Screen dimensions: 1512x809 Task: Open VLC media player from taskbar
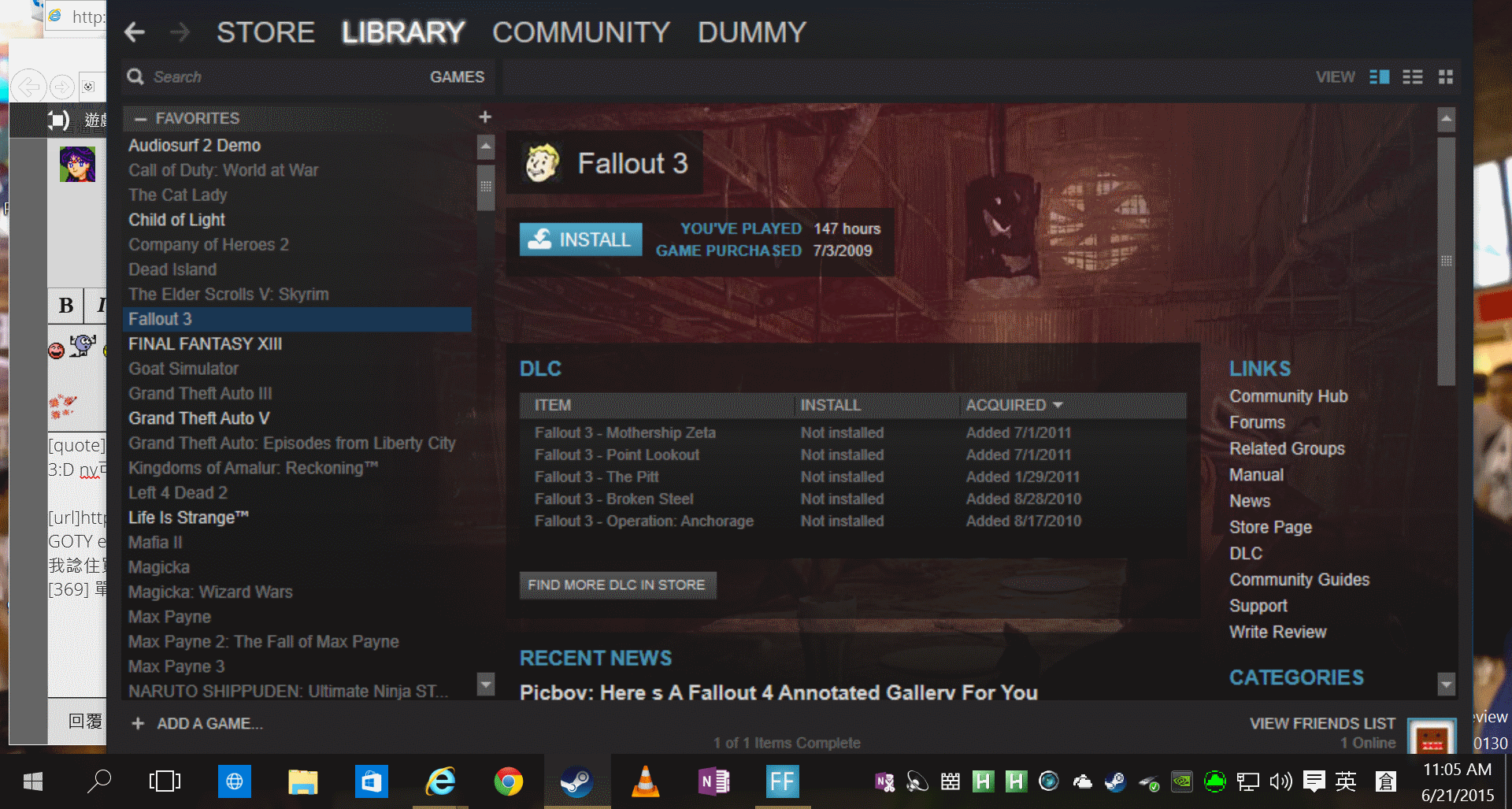[x=645, y=781]
